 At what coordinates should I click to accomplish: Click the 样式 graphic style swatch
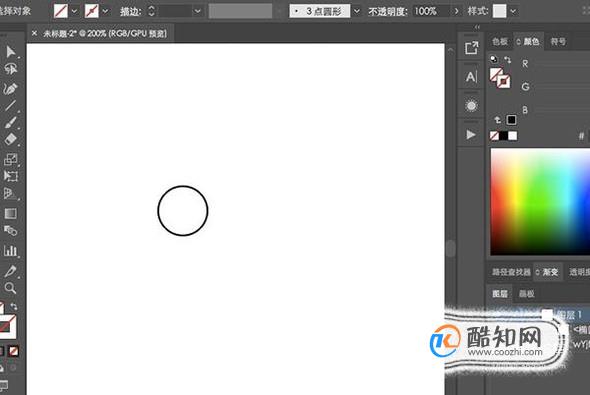click(x=500, y=11)
